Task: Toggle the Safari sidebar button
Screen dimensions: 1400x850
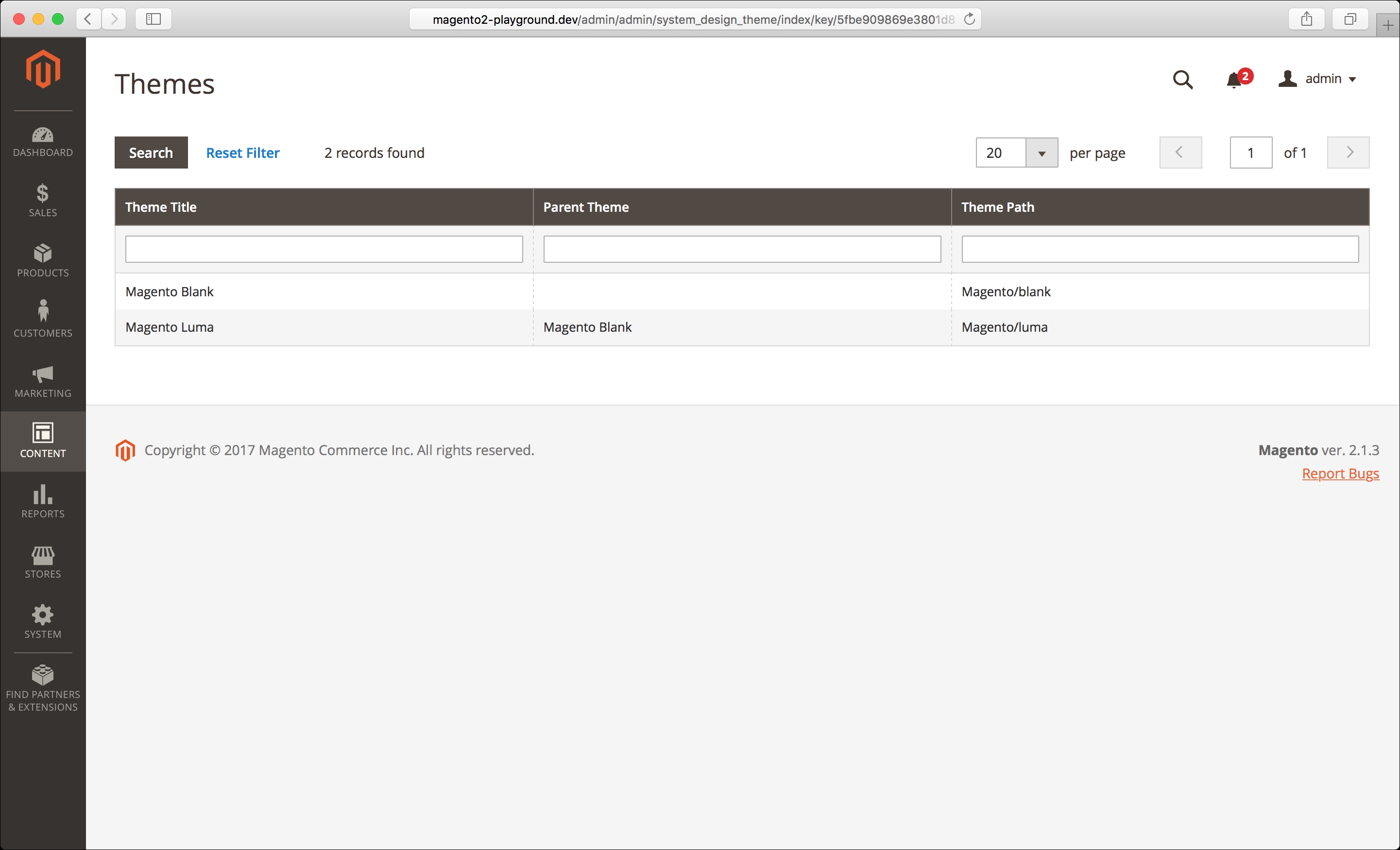Action: point(154,19)
